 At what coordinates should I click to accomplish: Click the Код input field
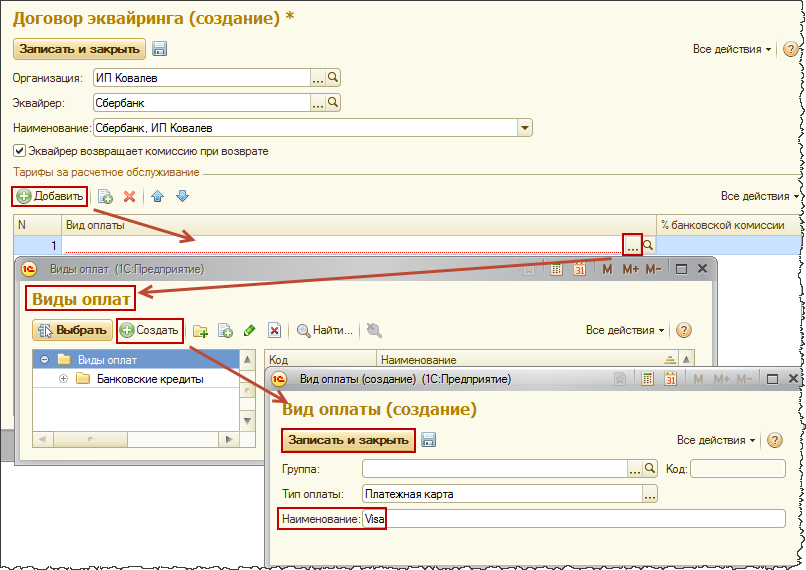click(x=738, y=469)
